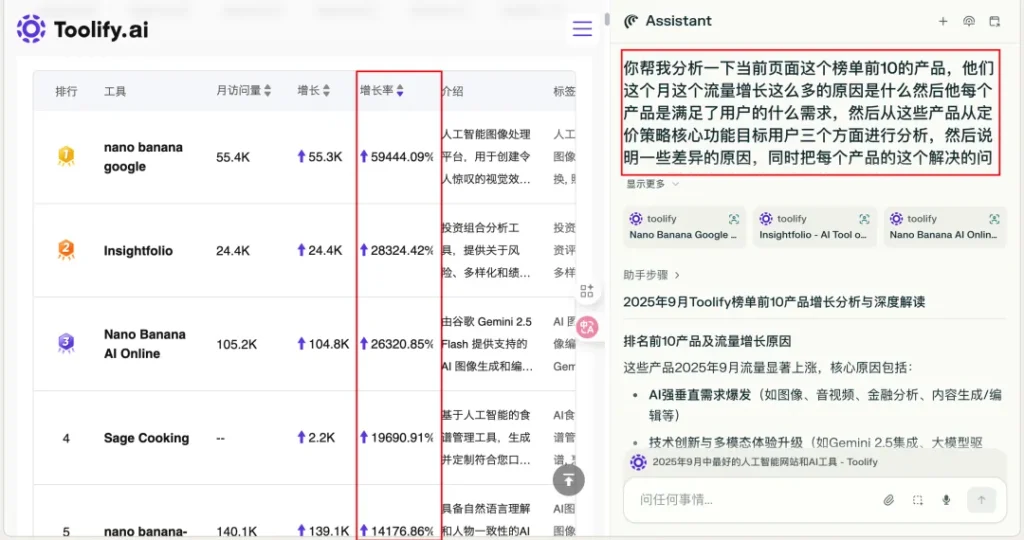Click the broadcast icon in Assistant header
The width and height of the screenshot is (1024, 540).
tap(968, 21)
